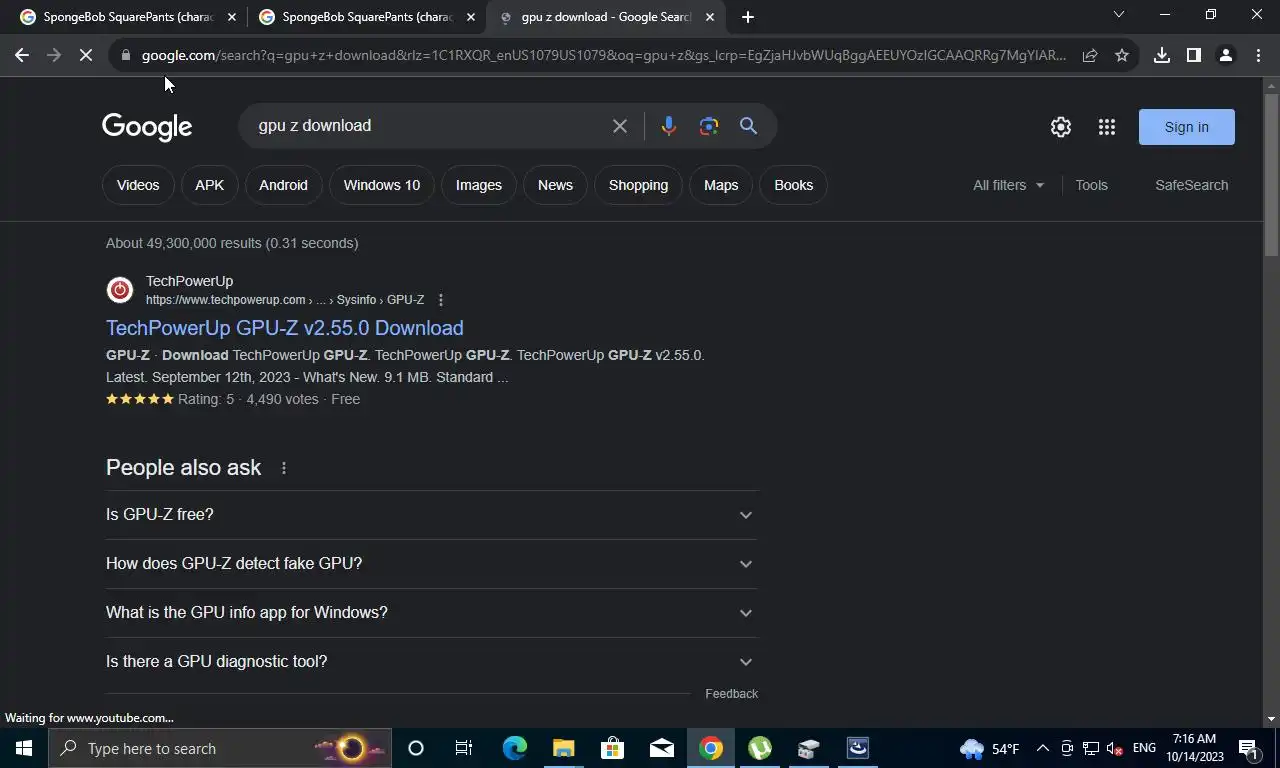Viewport: 1280px width, 768px height.
Task: Open Cortana circle on taskbar
Action: click(416, 748)
